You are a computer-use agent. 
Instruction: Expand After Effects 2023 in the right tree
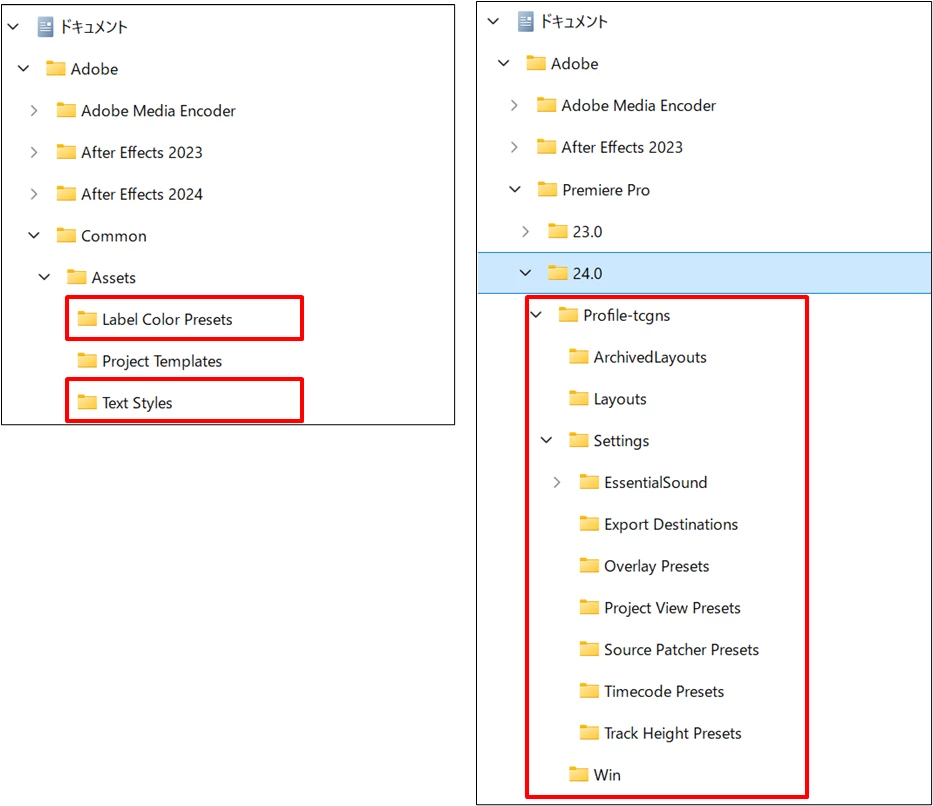coord(514,147)
